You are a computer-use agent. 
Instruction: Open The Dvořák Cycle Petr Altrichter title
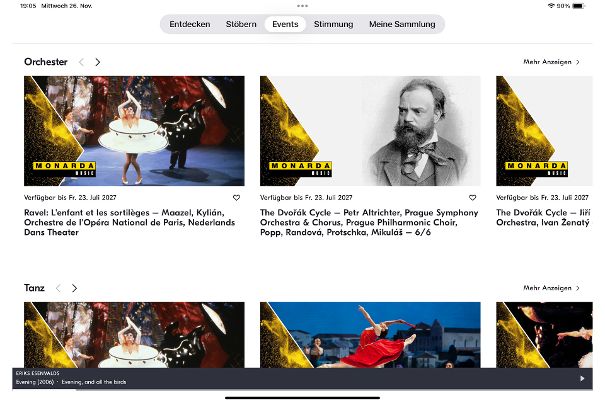[366, 222]
